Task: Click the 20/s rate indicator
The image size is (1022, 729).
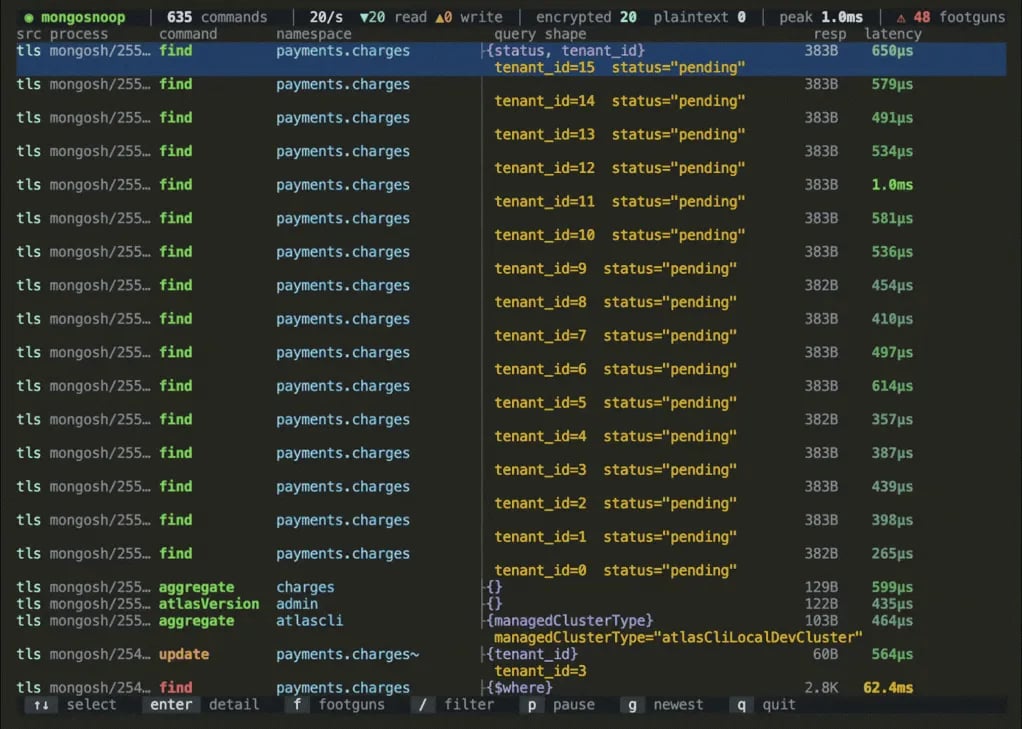Action: tap(326, 17)
